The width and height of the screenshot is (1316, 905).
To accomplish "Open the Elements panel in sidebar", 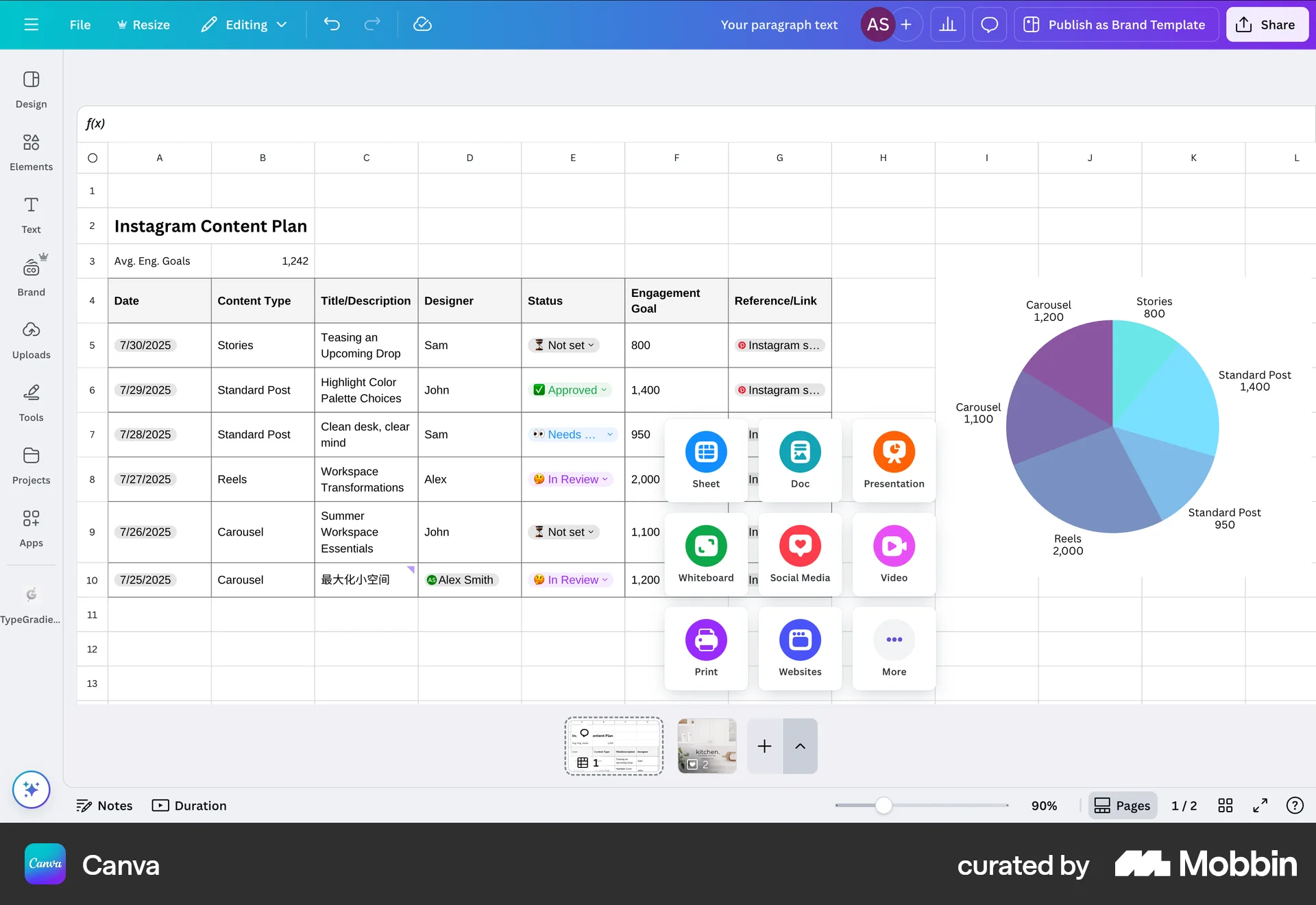I will tap(31, 152).
